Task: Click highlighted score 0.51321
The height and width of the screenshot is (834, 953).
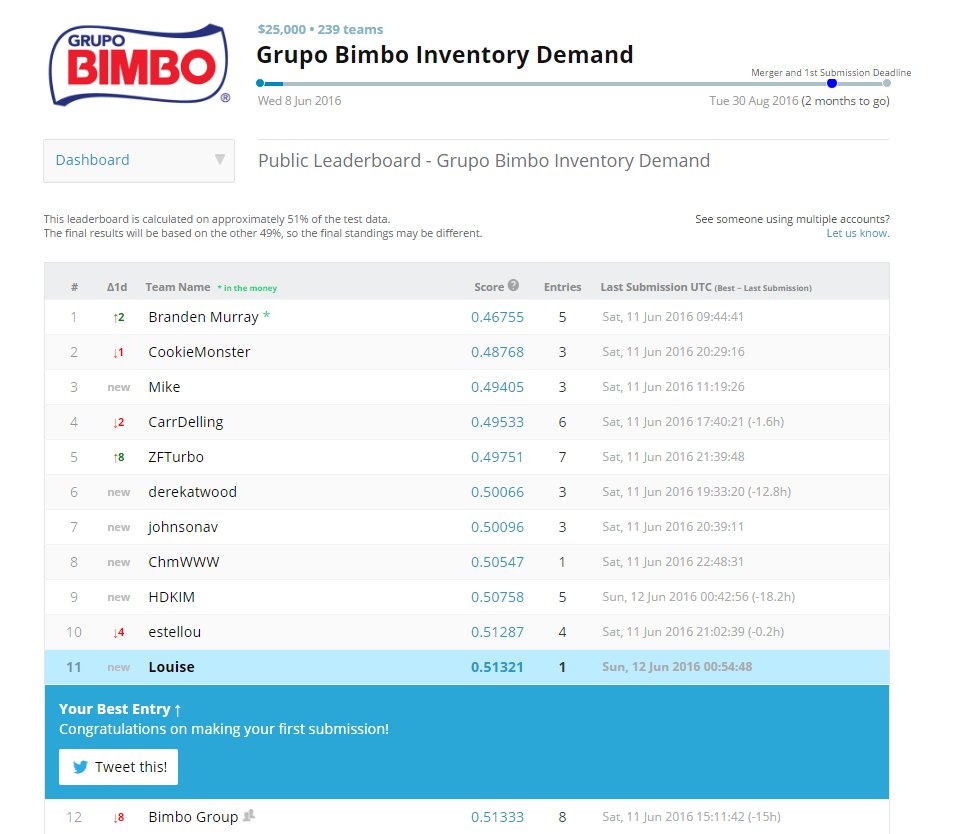Action: click(x=497, y=667)
